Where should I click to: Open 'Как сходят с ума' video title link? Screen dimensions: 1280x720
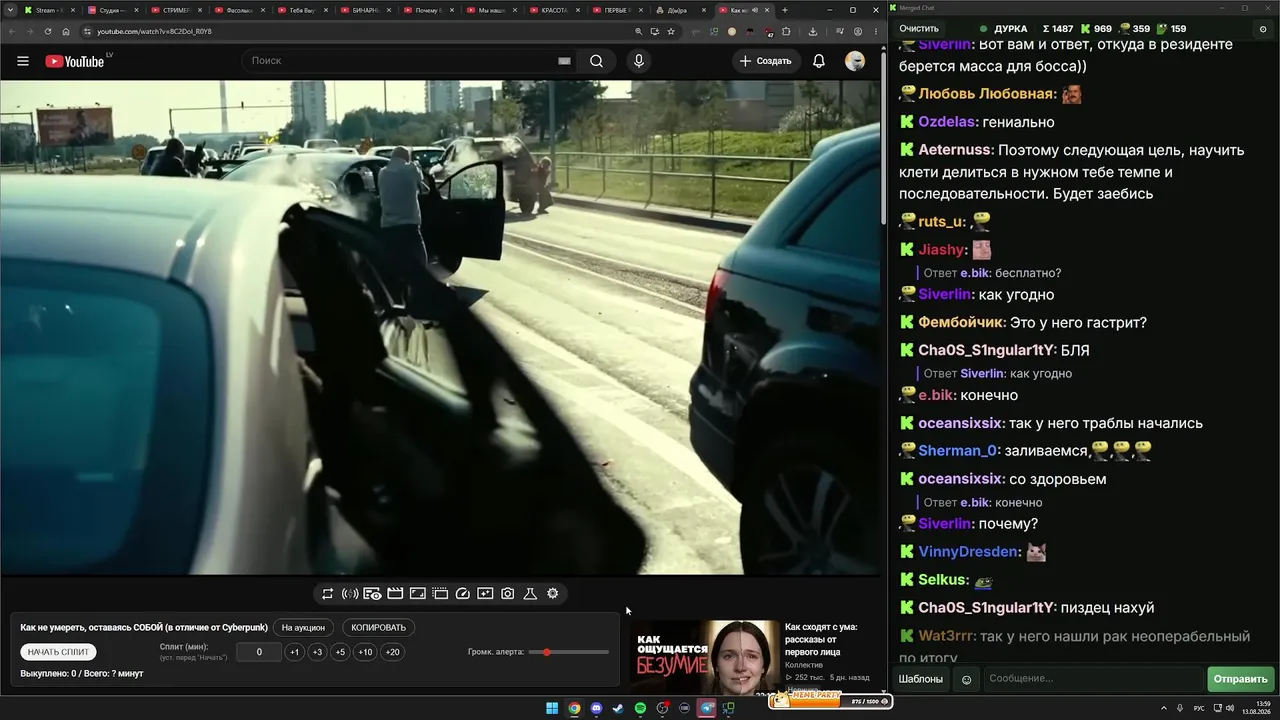pyautogui.click(x=821, y=640)
